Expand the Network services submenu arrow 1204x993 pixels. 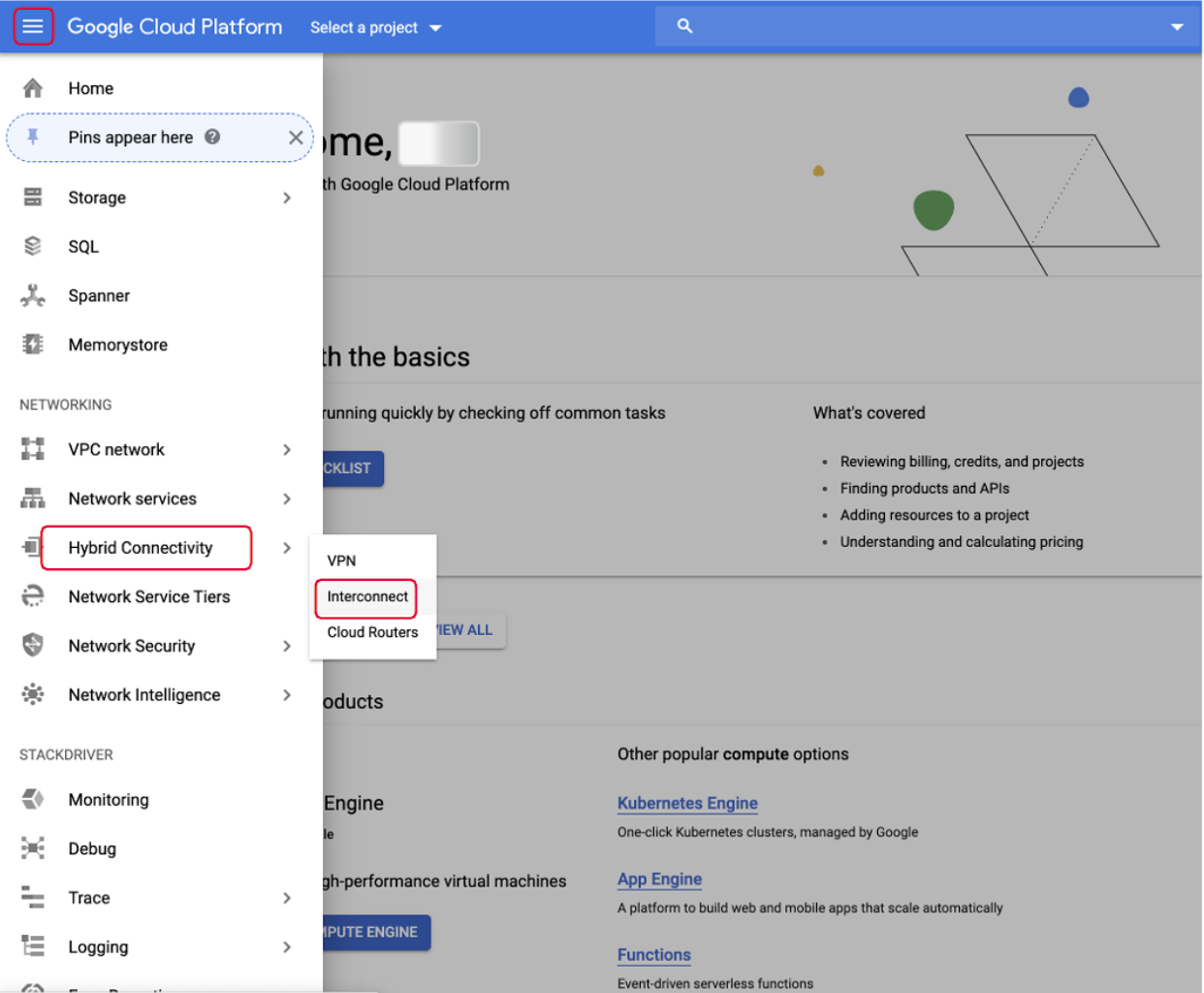(x=286, y=498)
